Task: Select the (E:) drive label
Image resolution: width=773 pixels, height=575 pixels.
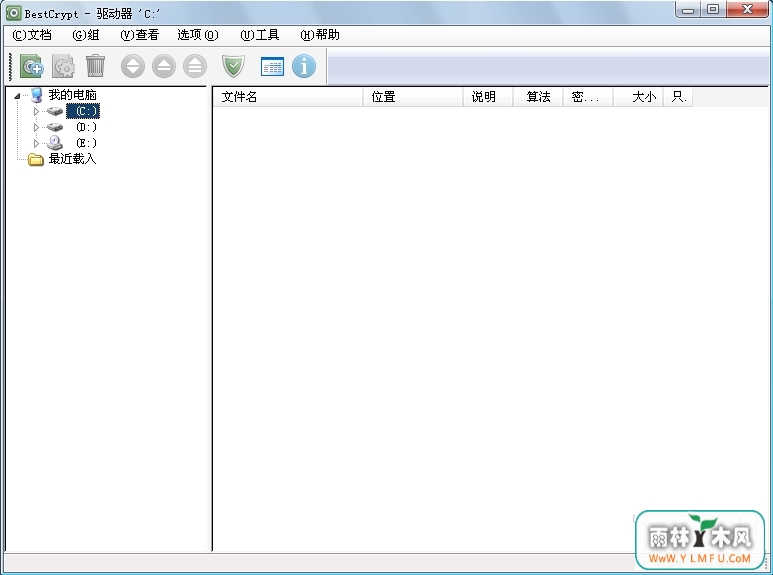Action: click(x=86, y=143)
